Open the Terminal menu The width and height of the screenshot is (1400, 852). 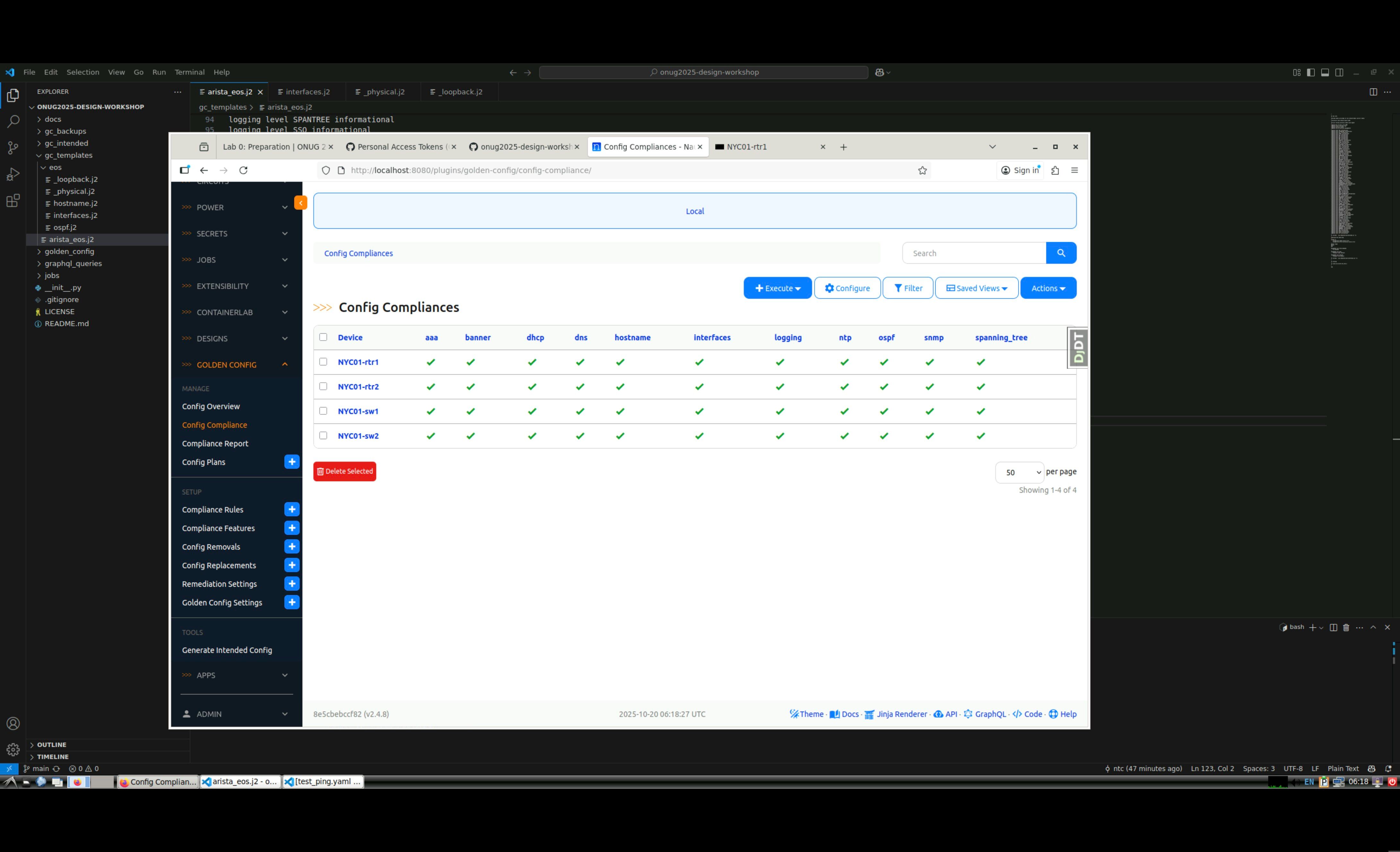click(x=189, y=72)
